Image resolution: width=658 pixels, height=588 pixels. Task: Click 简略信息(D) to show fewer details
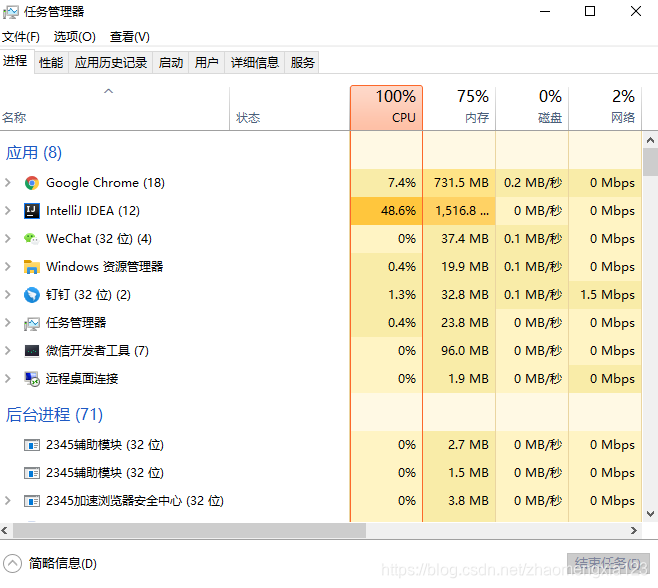63,563
